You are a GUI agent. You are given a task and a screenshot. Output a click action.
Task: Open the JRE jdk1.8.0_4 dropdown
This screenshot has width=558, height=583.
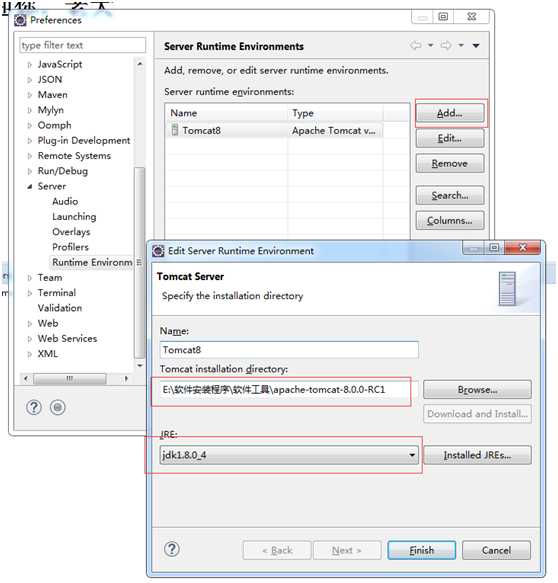[x=289, y=455]
